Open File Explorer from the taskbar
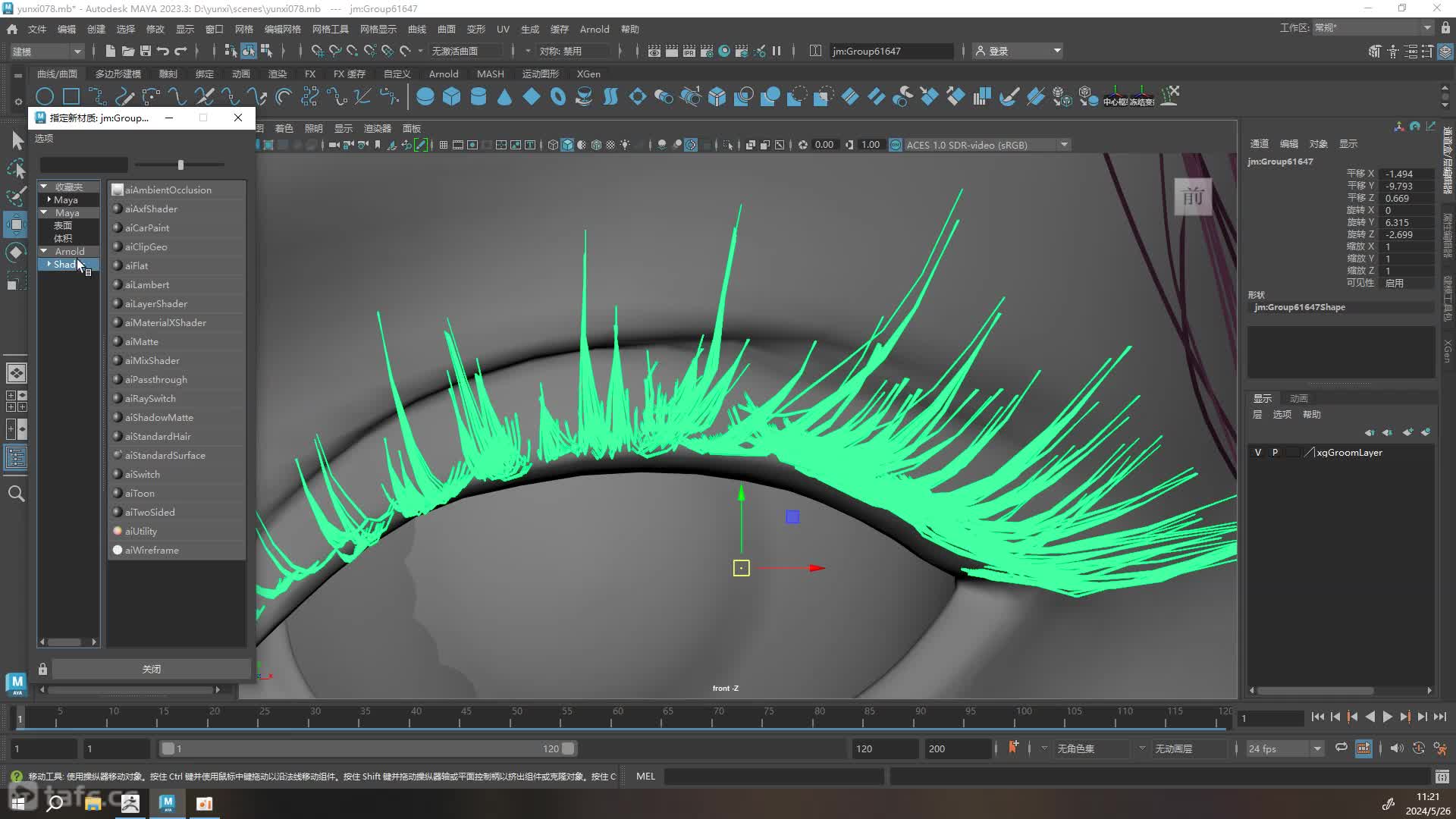This screenshot has height=819, width=1456. pyautogui.click(x=93, y=803)
